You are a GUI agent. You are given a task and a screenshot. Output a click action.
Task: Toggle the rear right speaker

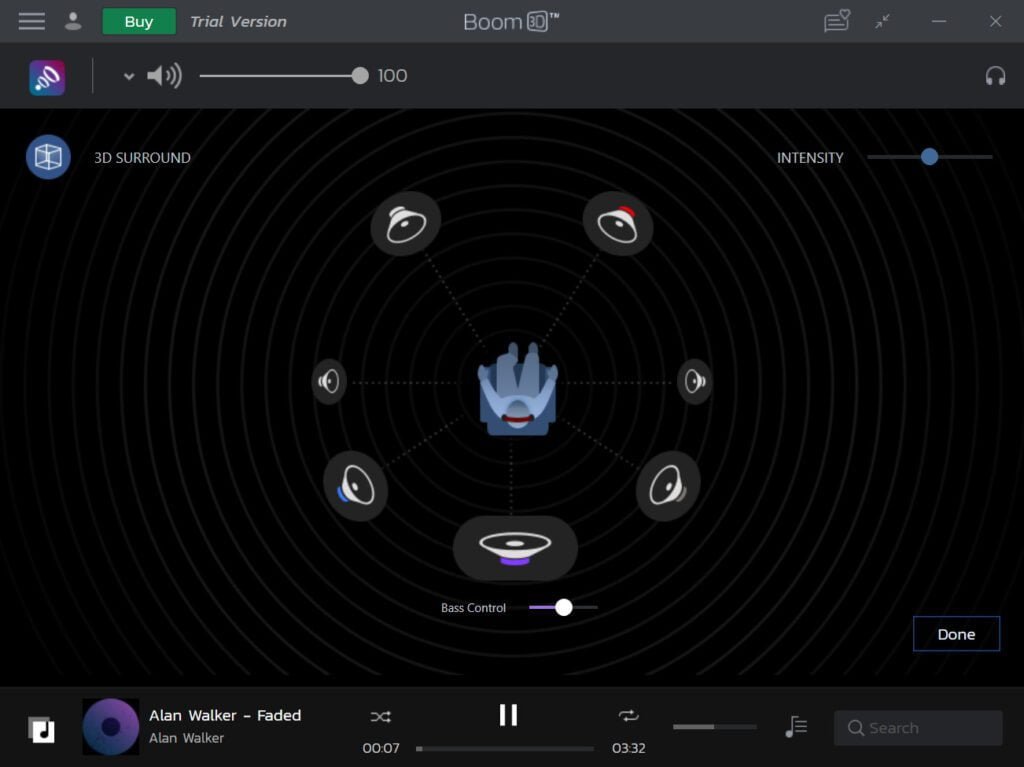pos(667,485)
